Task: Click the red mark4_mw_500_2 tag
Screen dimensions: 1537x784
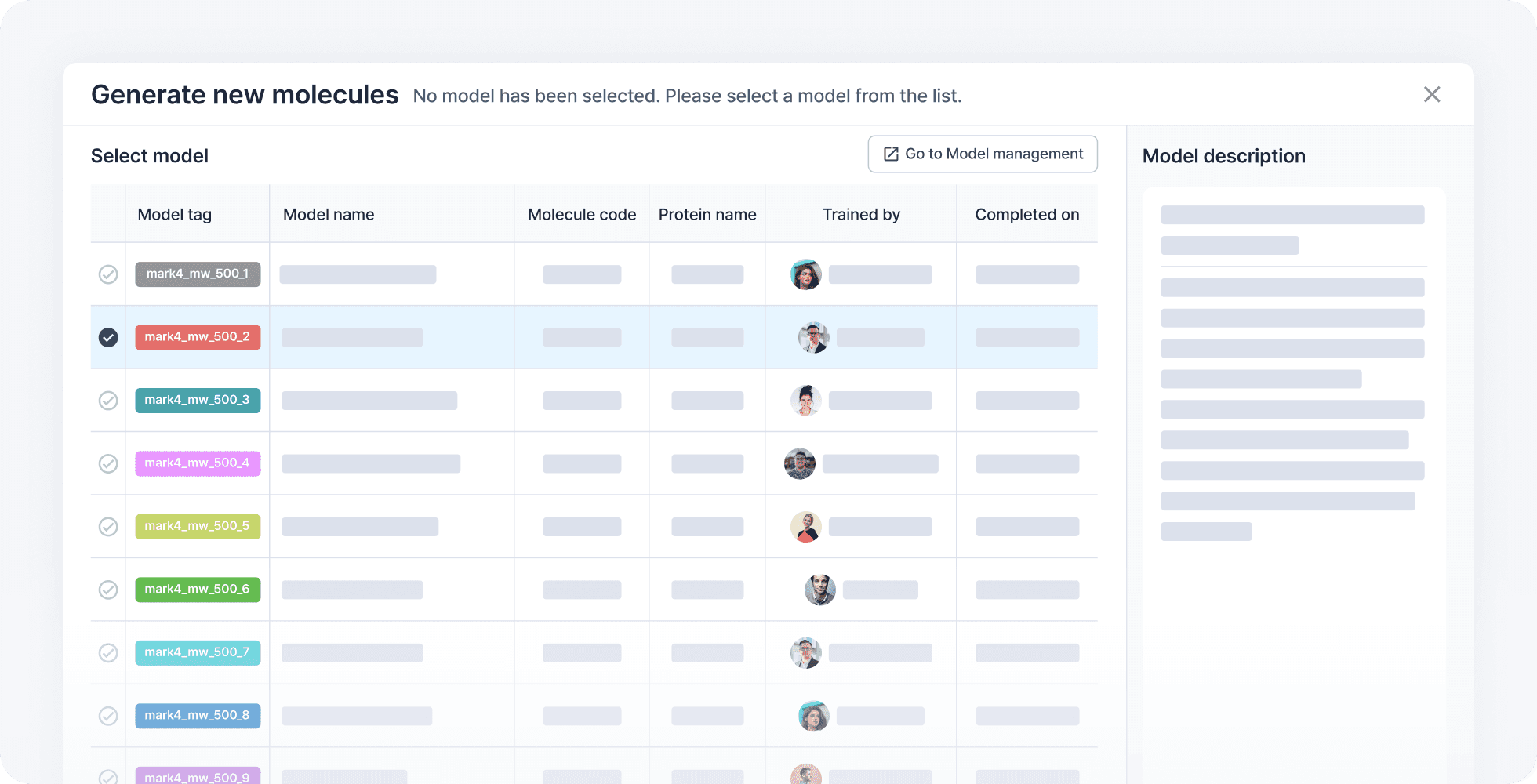Action: point(198,337)
